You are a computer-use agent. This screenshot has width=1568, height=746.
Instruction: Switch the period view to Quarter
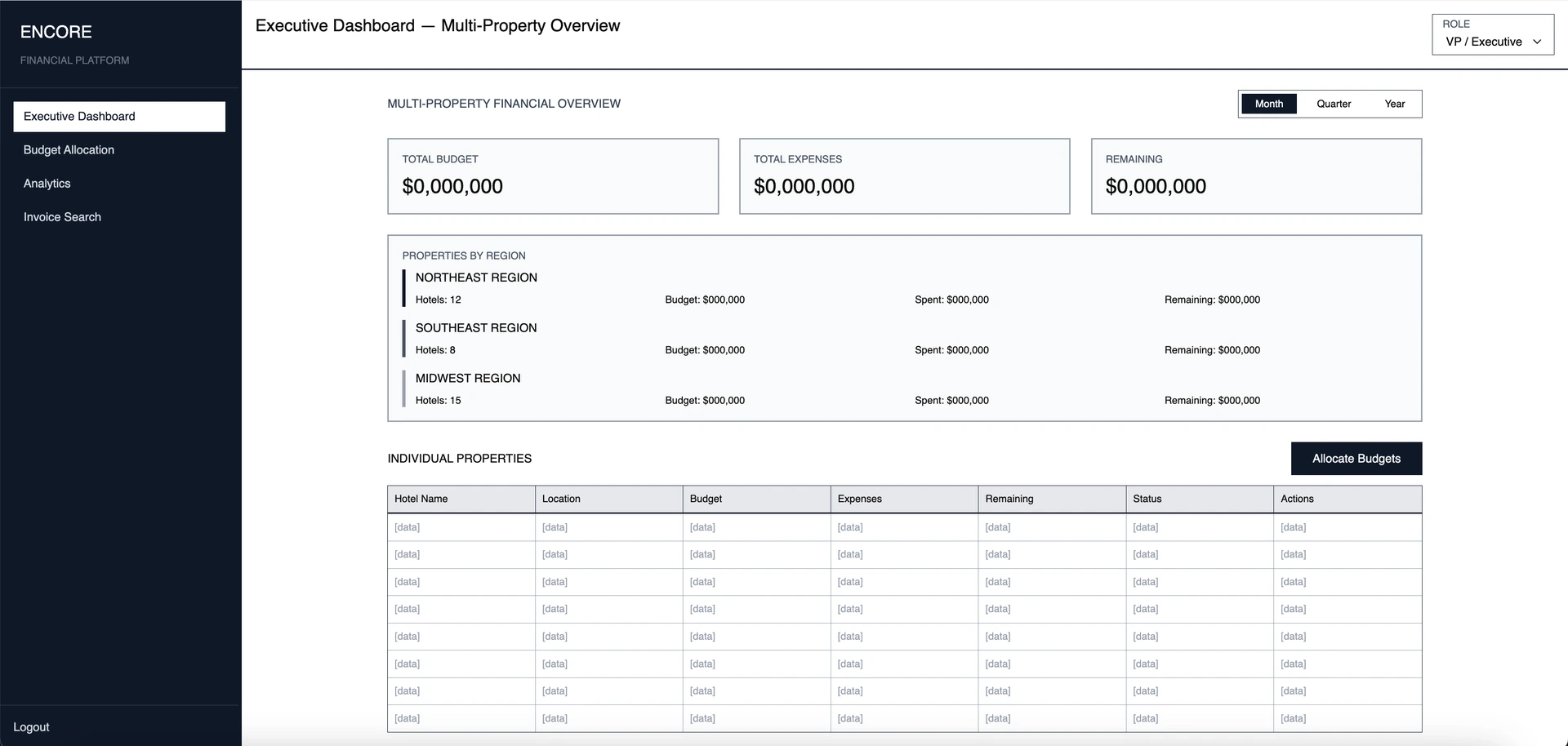click(1333, 104)
